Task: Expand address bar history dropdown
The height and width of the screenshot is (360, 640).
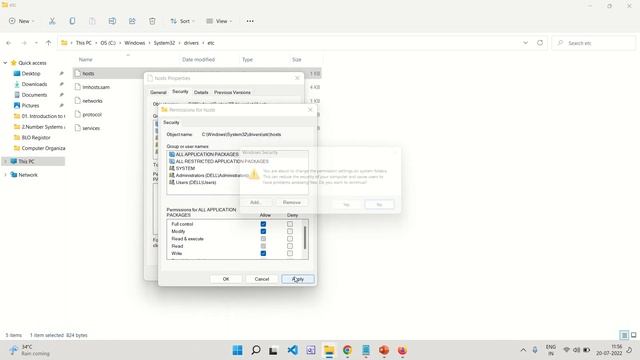Action: (x=525, y=43)
